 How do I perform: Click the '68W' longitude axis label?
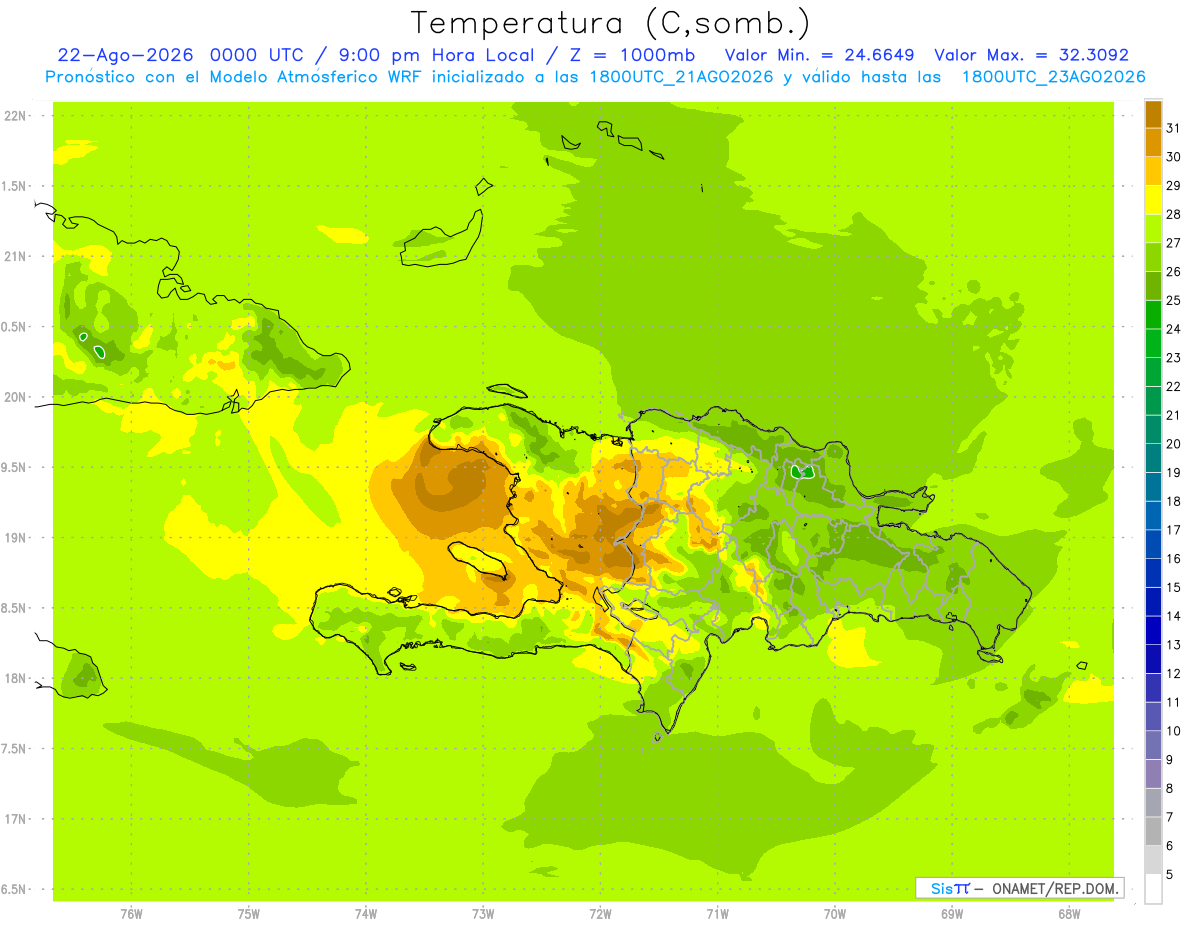[x=1069, y=913]
